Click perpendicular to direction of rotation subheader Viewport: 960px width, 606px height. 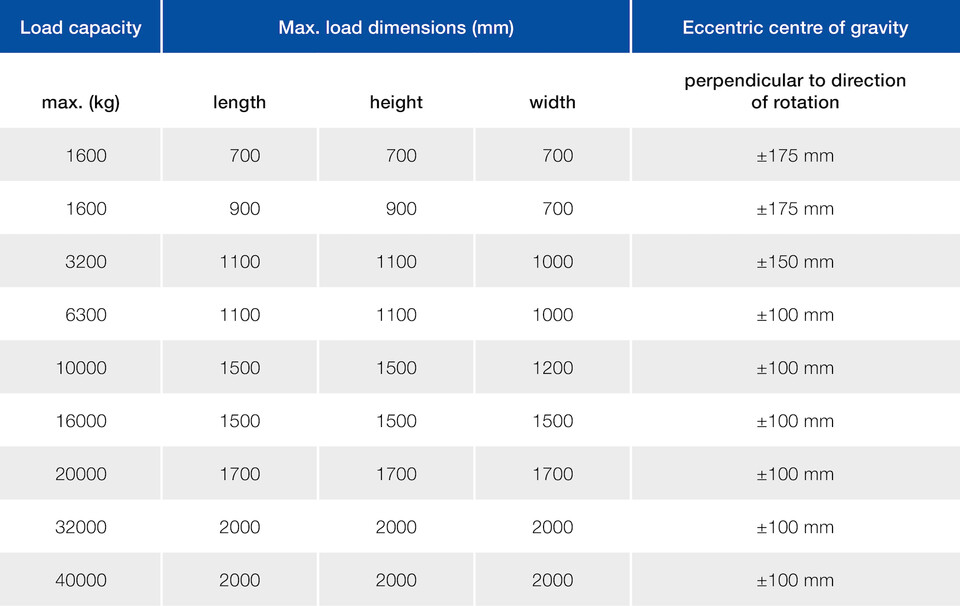795,91
